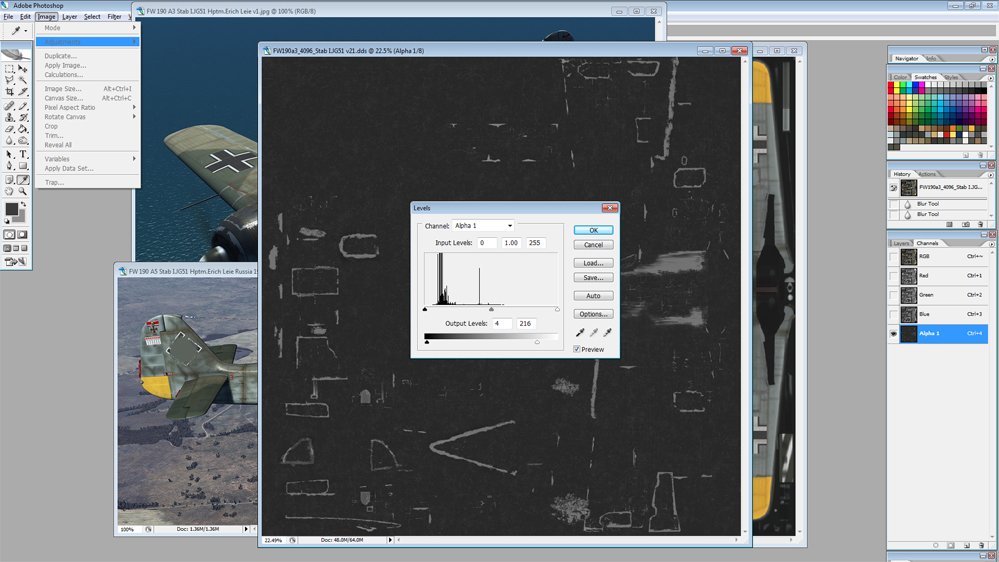Open the Layer menu
This screenshot has height=562, width=999.
[x=69, y=17]
